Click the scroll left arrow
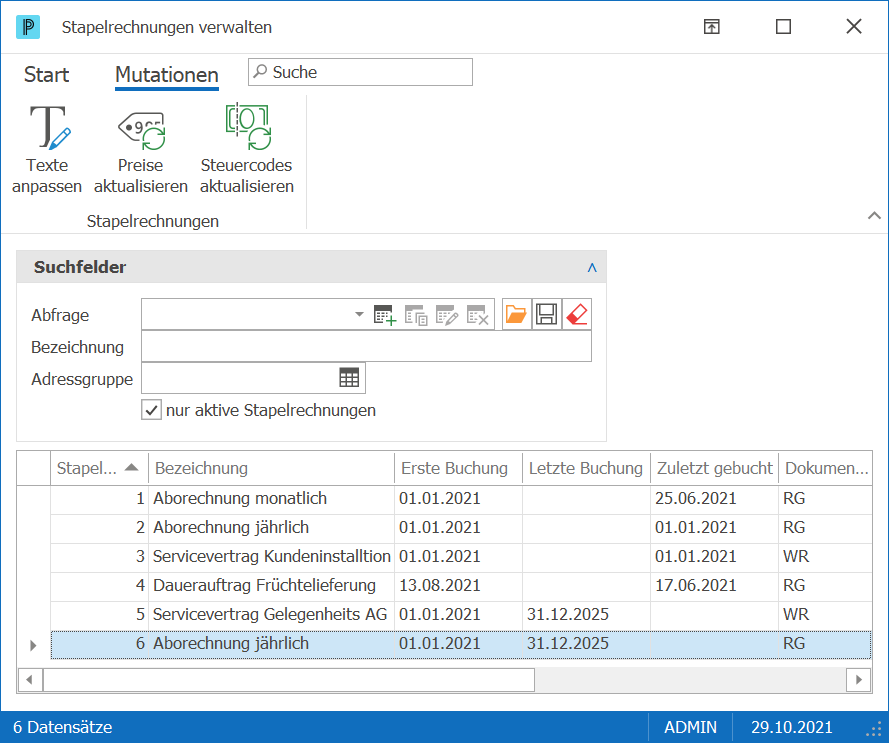The width and height of the screenshot is (889, 743). click(x=29, y=679)
